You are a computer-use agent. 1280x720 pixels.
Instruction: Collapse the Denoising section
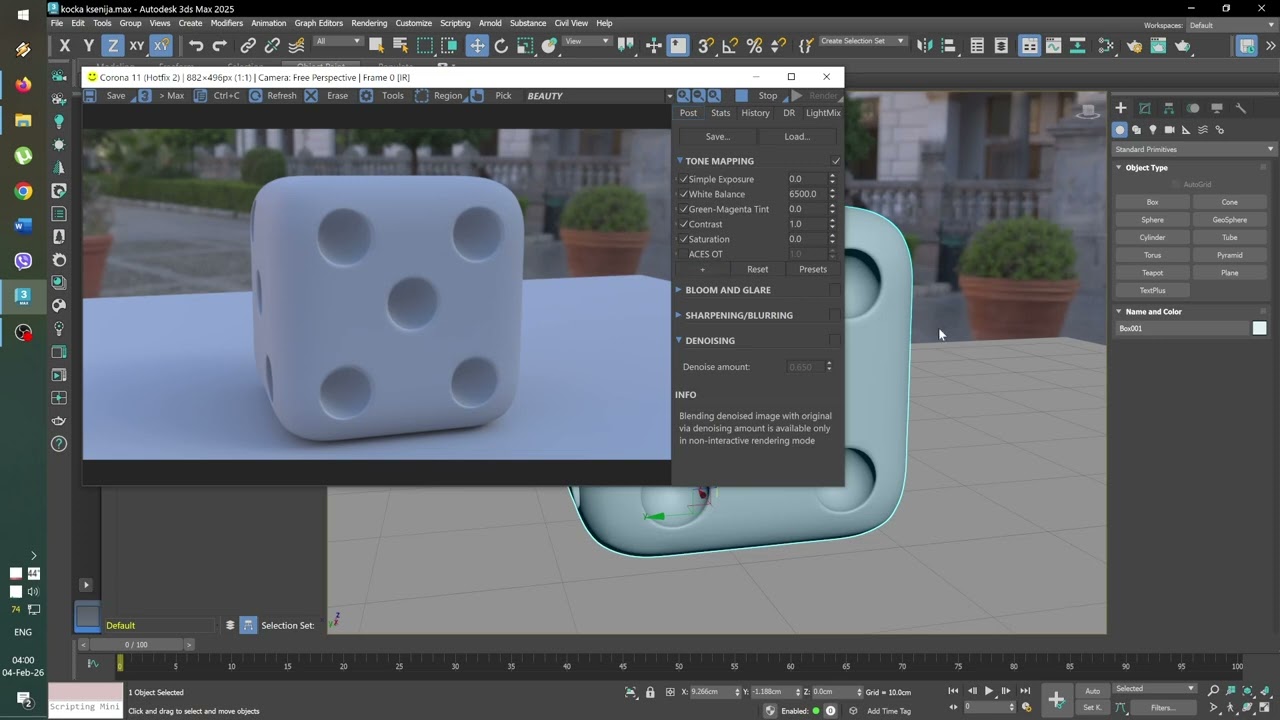click(680, 340)
